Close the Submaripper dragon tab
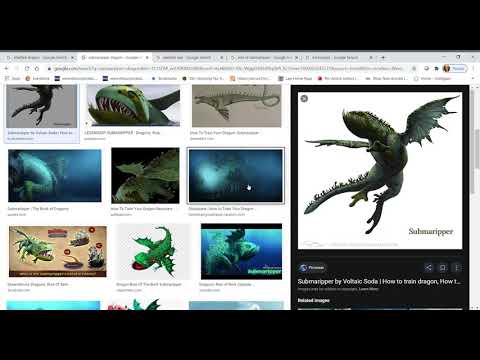Viewport: 480px width, 360px height. click(x=147, y=58)
